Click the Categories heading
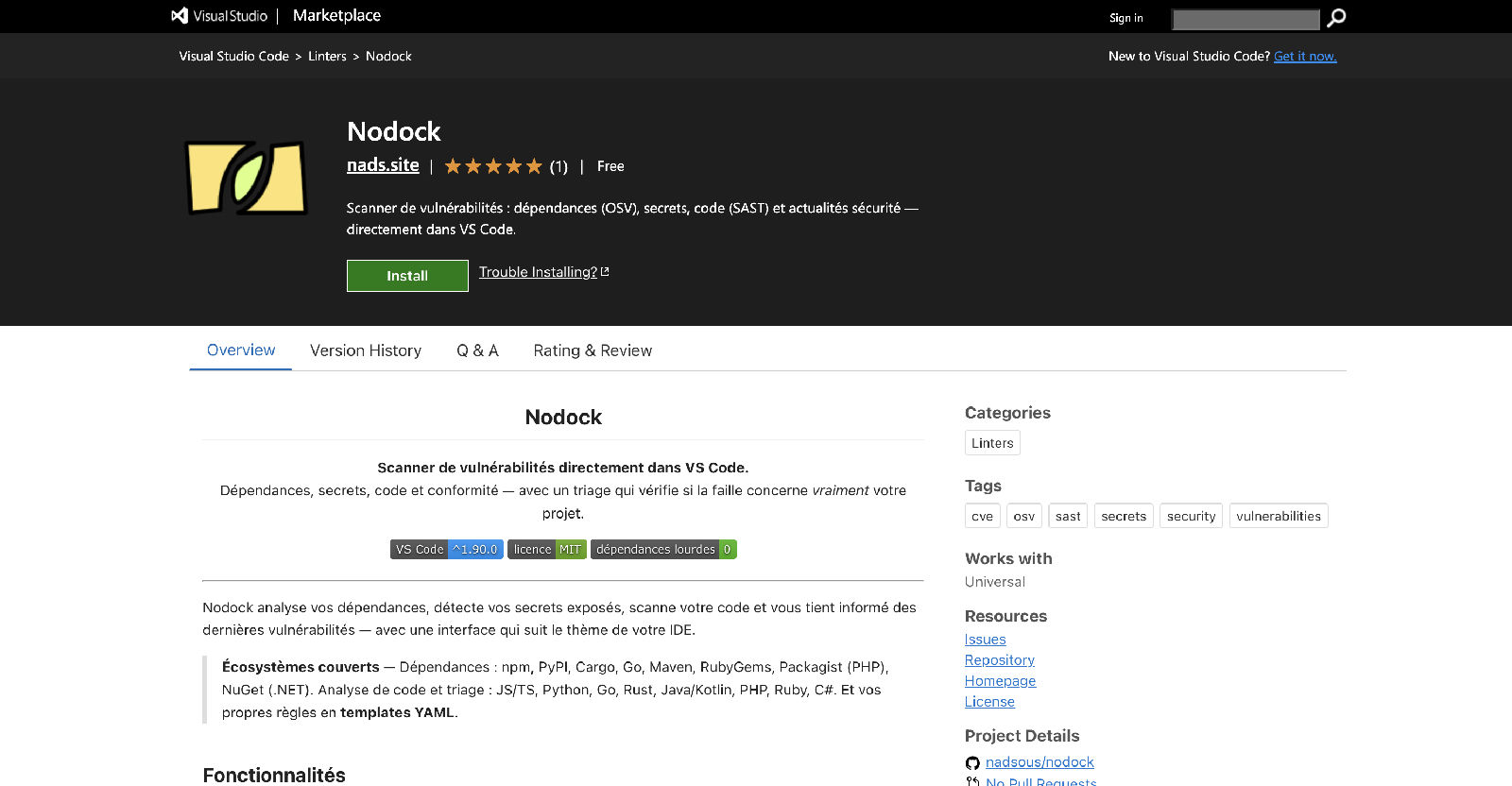 coord(1007,413)
